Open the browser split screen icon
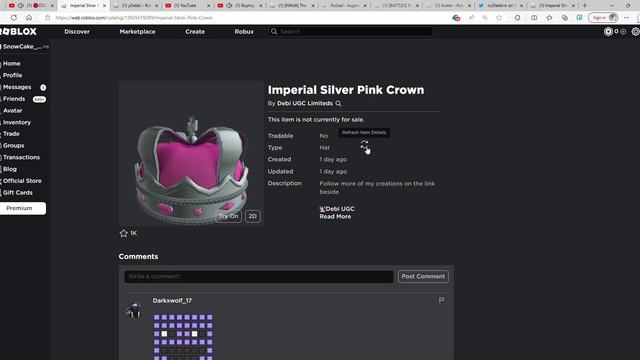640x360 pixels. (x=534, y=18)
